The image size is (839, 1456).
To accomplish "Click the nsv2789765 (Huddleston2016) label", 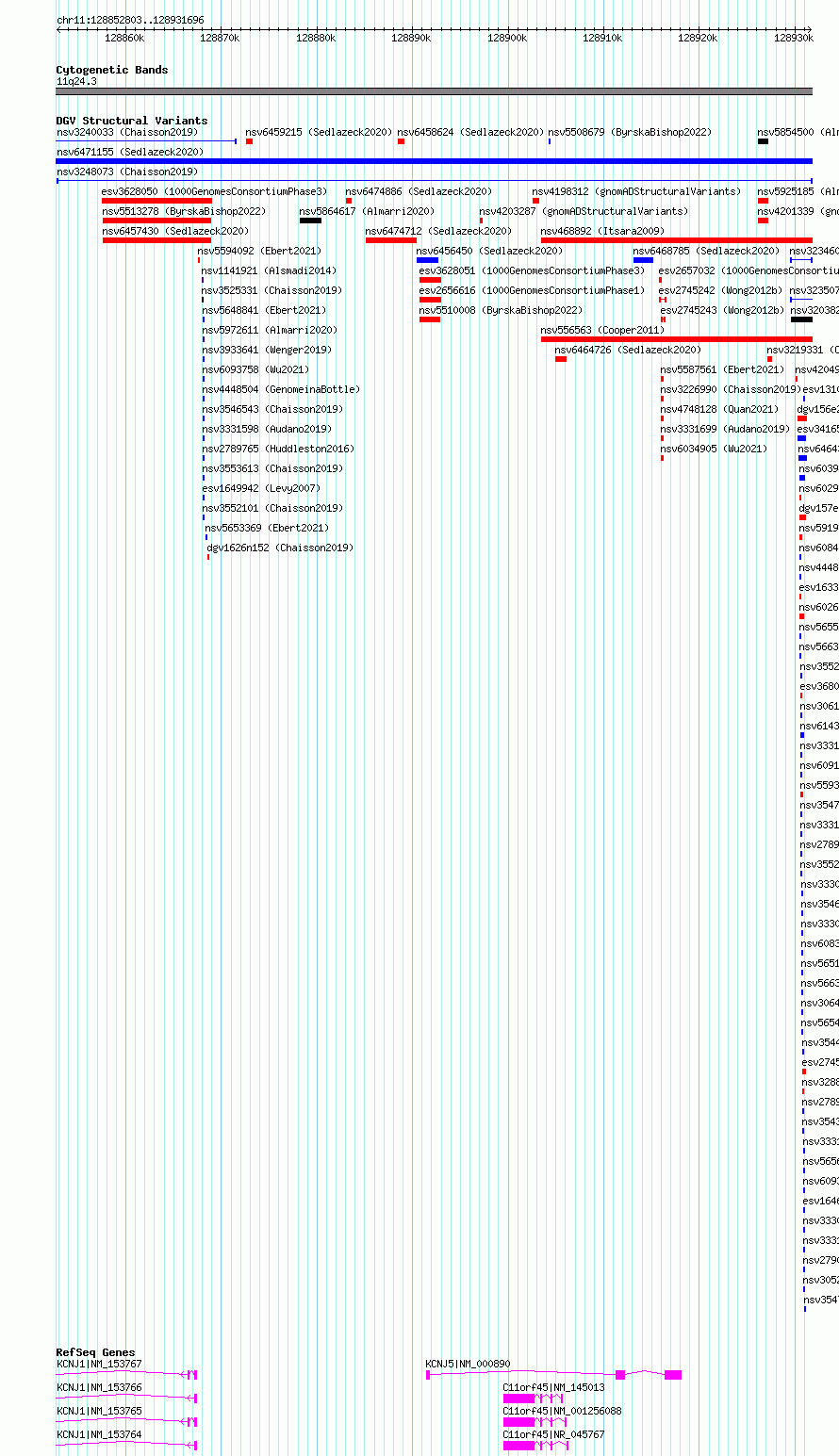I will click(277, 449).
